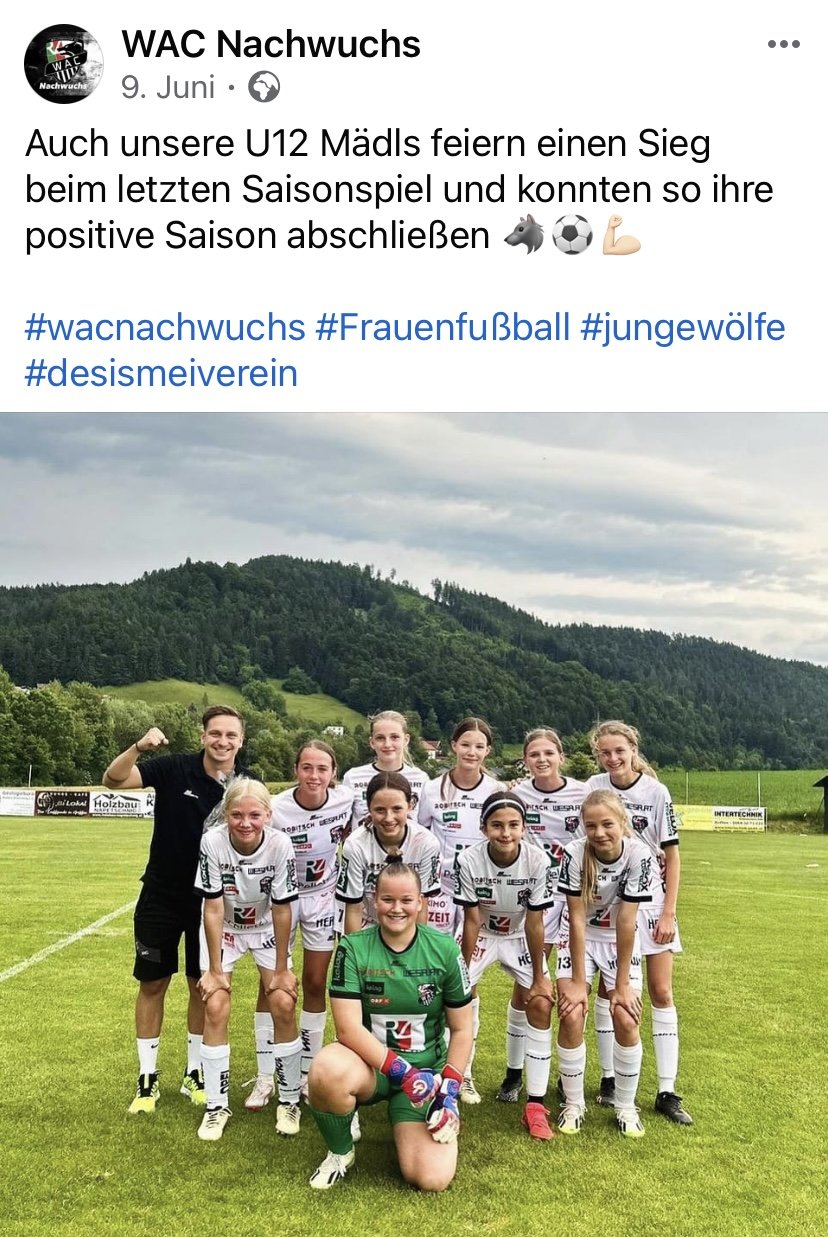Image resolution: width=828 pixels, height=1237 pixels.
Task: Tap the #jungewölfe hashtag
Action: pyautogui.click(x=683, y=327)
